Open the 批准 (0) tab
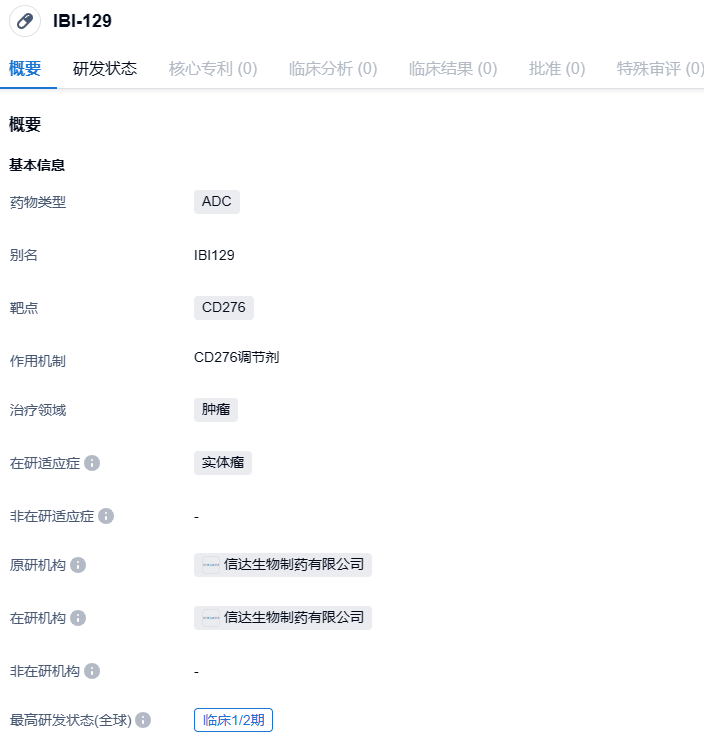 pos(557,69)
